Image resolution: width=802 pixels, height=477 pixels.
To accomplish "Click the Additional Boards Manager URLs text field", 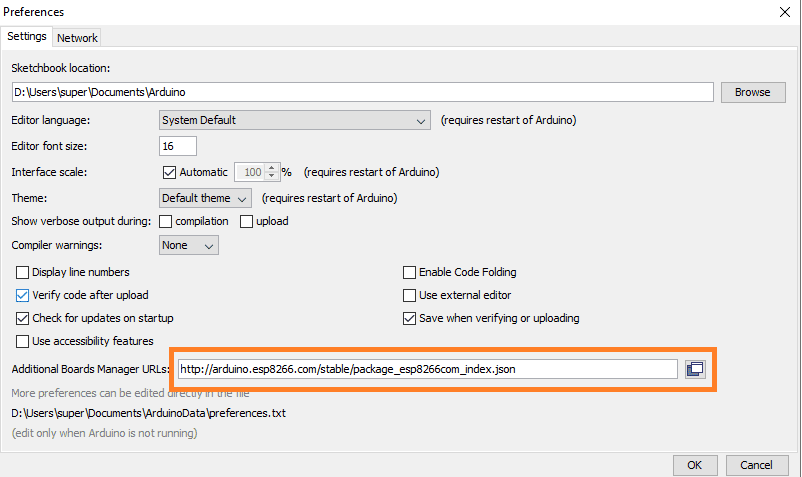I will [x=428, y=369].
